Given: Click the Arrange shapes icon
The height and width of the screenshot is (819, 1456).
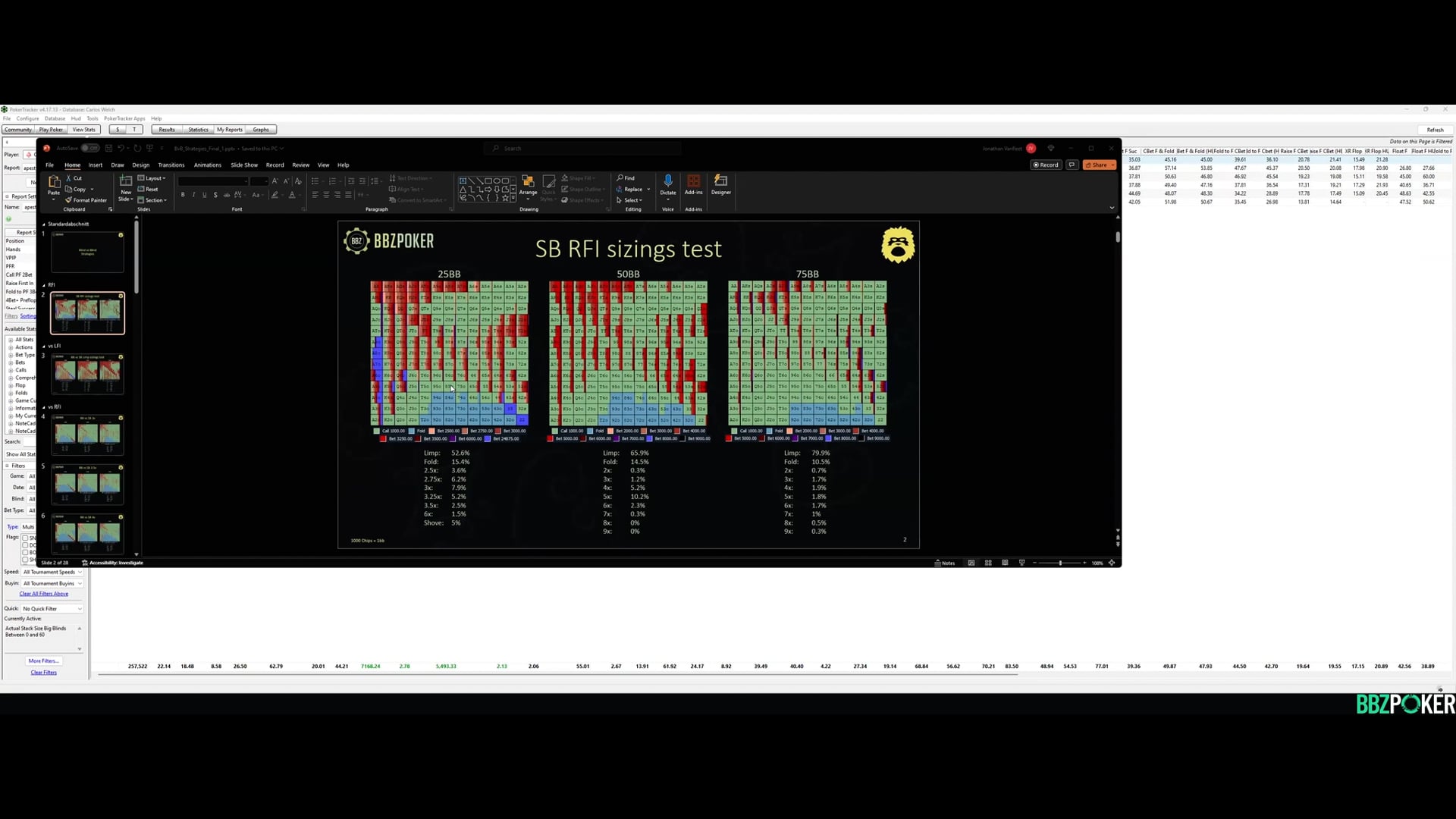Looking at the screenshot, I should [x=528, y=182].
